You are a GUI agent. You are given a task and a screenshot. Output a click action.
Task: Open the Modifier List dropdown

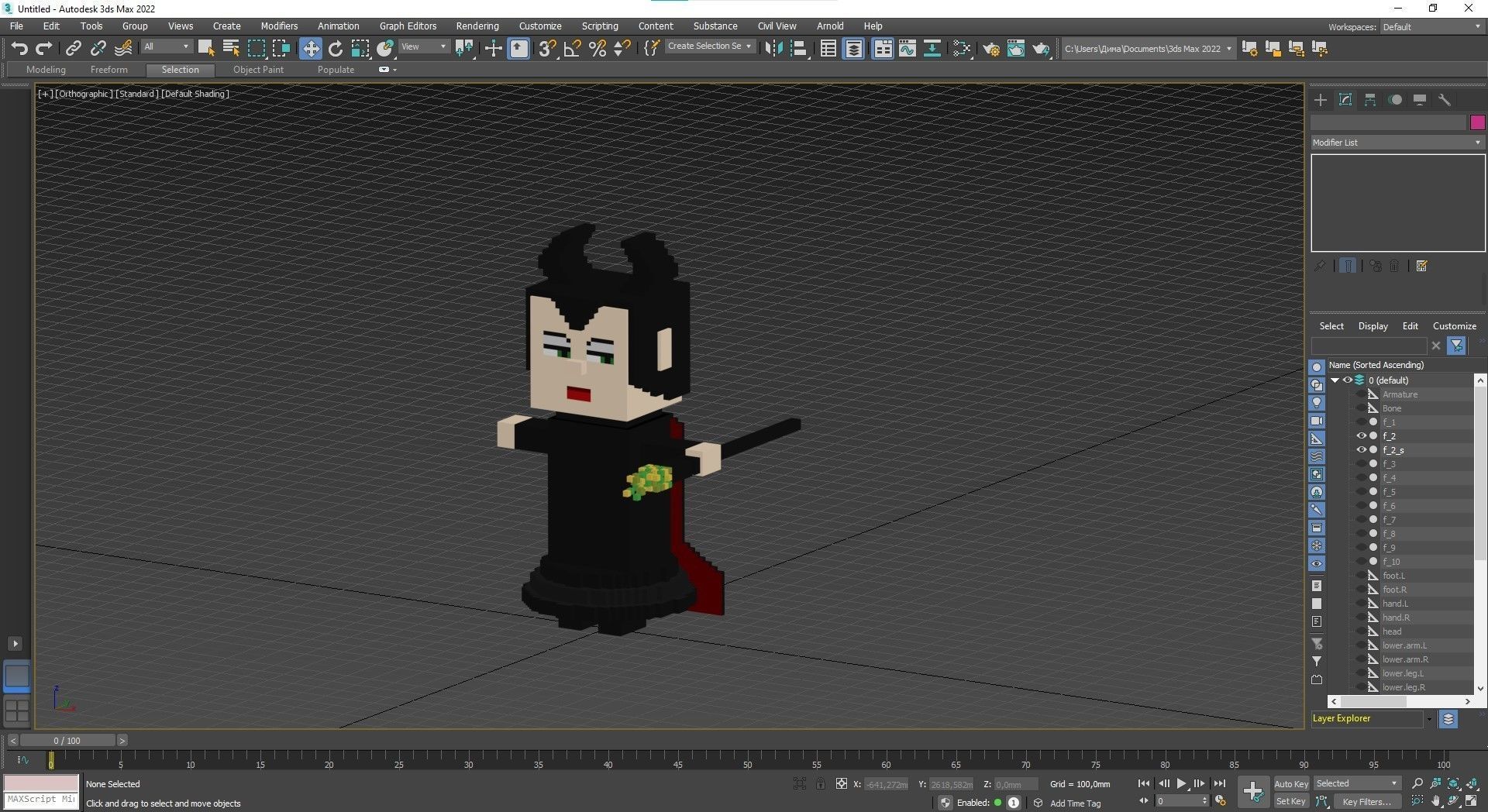(1397, 143)
